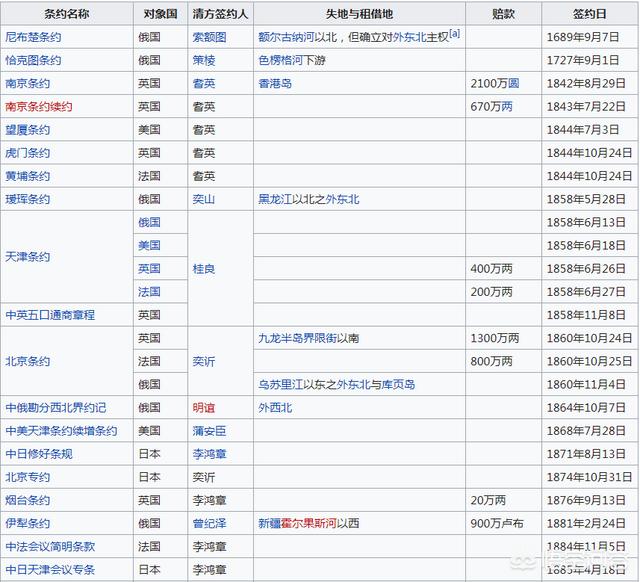Open the 尼布楚条约 treaty link
640x582 pixels.
pyautogui.click(x=33, y=37)
